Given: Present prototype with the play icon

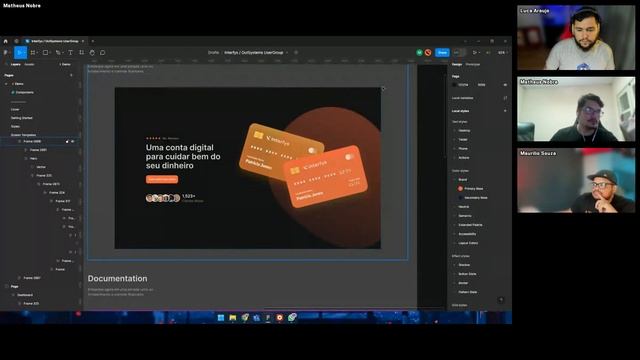Looking at the screenshot, I should click(x=475, y=53).
